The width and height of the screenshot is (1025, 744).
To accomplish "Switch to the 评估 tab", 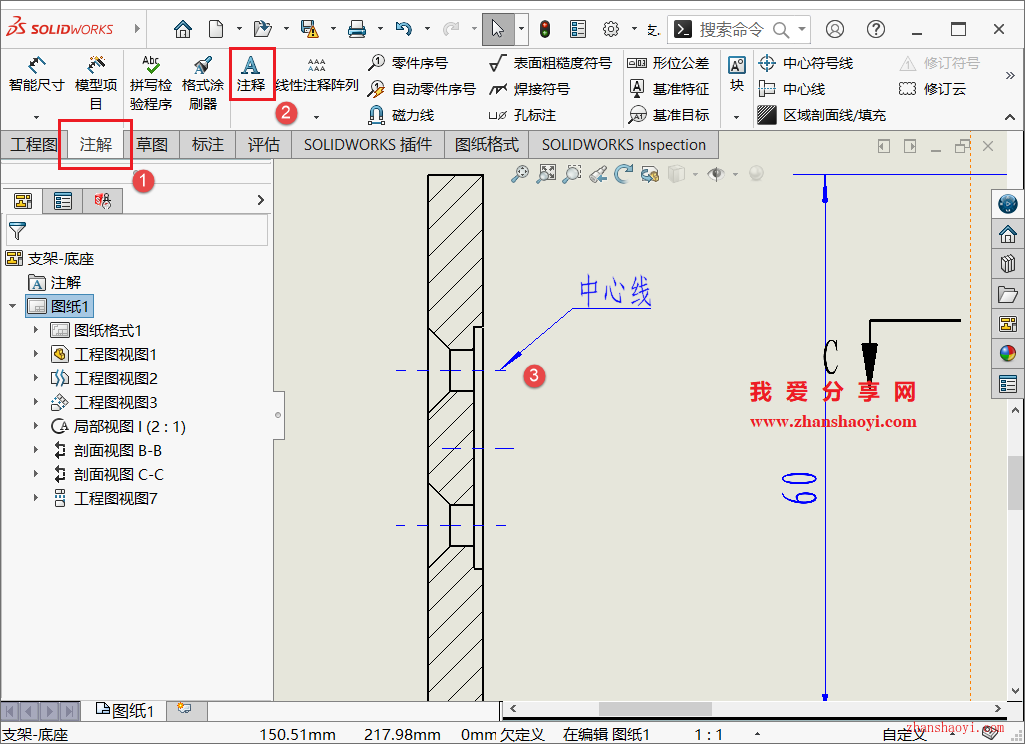I will [263, 144].
